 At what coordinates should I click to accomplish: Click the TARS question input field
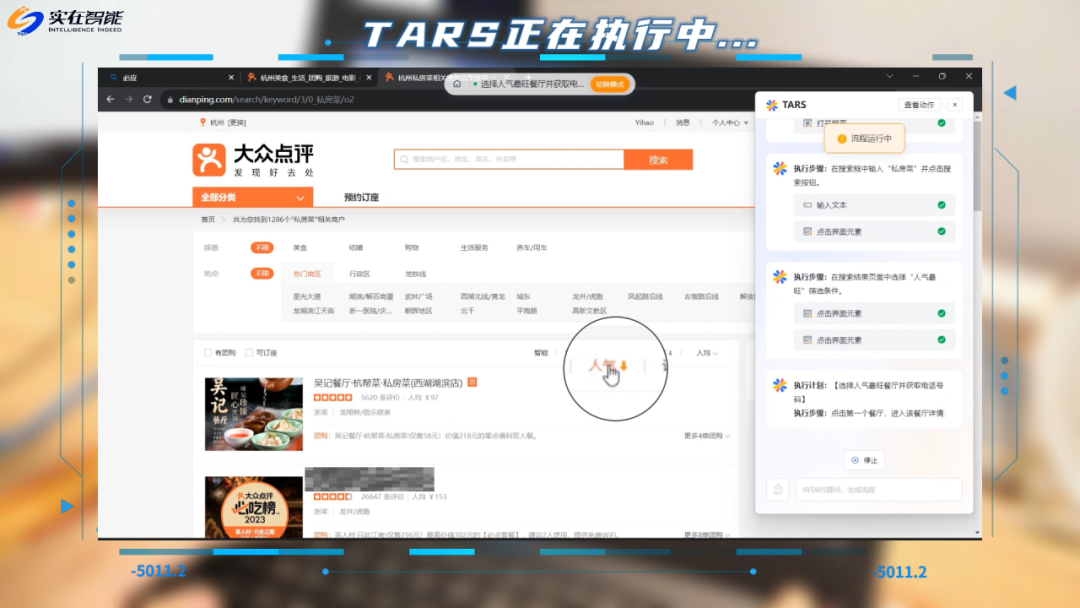click(x=878, y=490)
